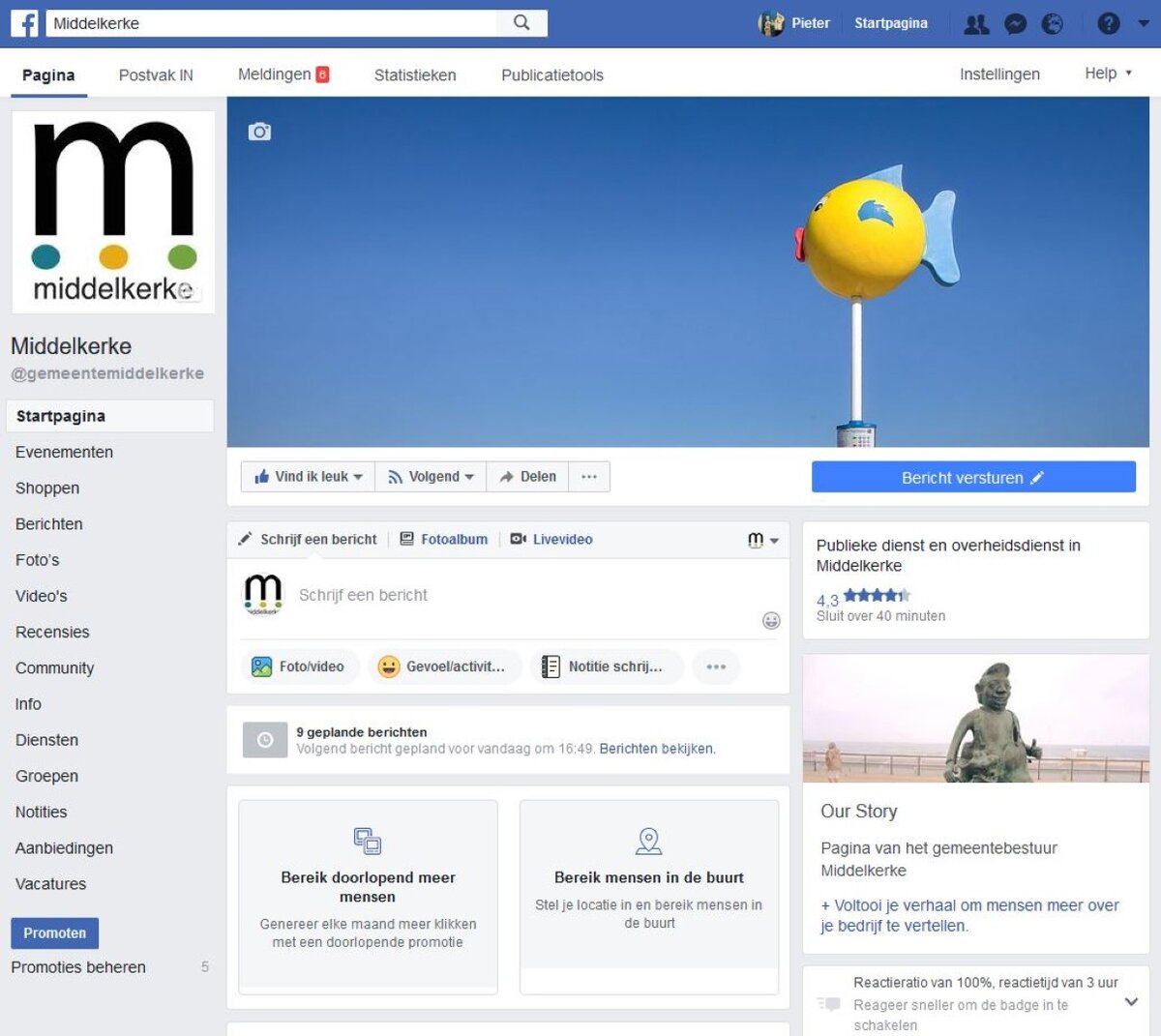Select Groepen in sidebar

coord(46,776)
